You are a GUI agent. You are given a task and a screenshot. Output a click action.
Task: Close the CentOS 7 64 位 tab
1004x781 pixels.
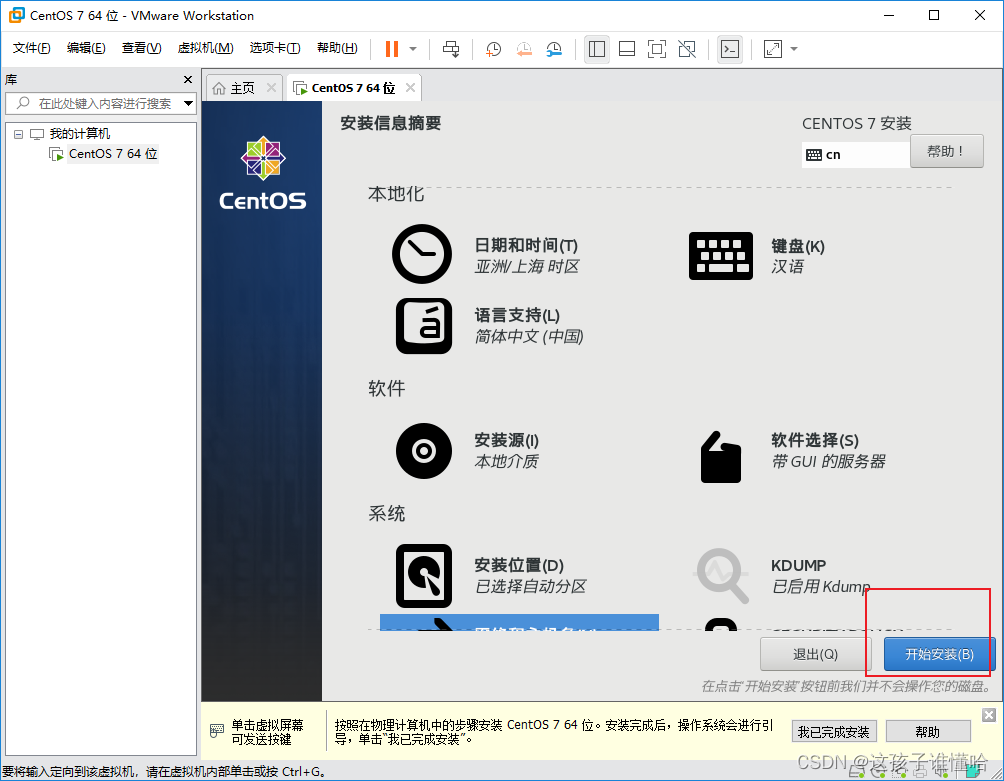pos(410,88)
